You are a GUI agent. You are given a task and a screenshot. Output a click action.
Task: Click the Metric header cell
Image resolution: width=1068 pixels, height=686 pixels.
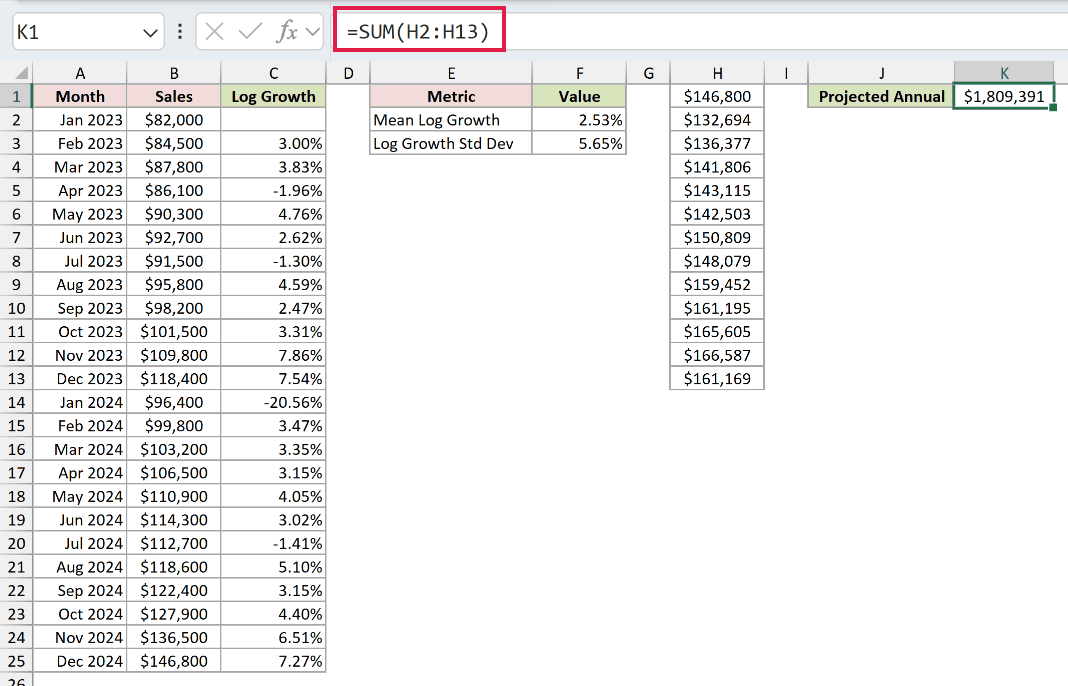click(x=451, y=96)
